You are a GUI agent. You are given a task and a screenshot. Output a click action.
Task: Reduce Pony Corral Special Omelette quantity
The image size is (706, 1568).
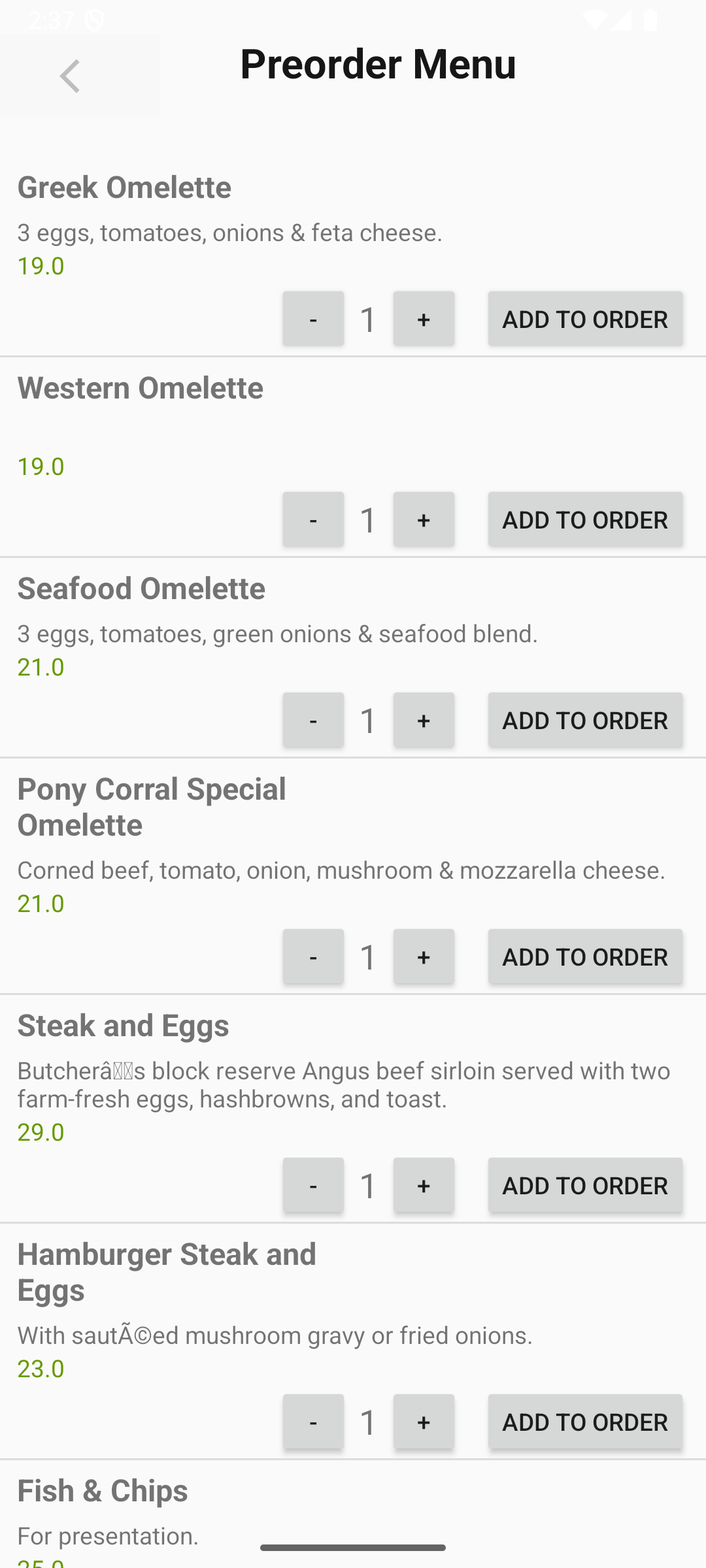[313, 956]
